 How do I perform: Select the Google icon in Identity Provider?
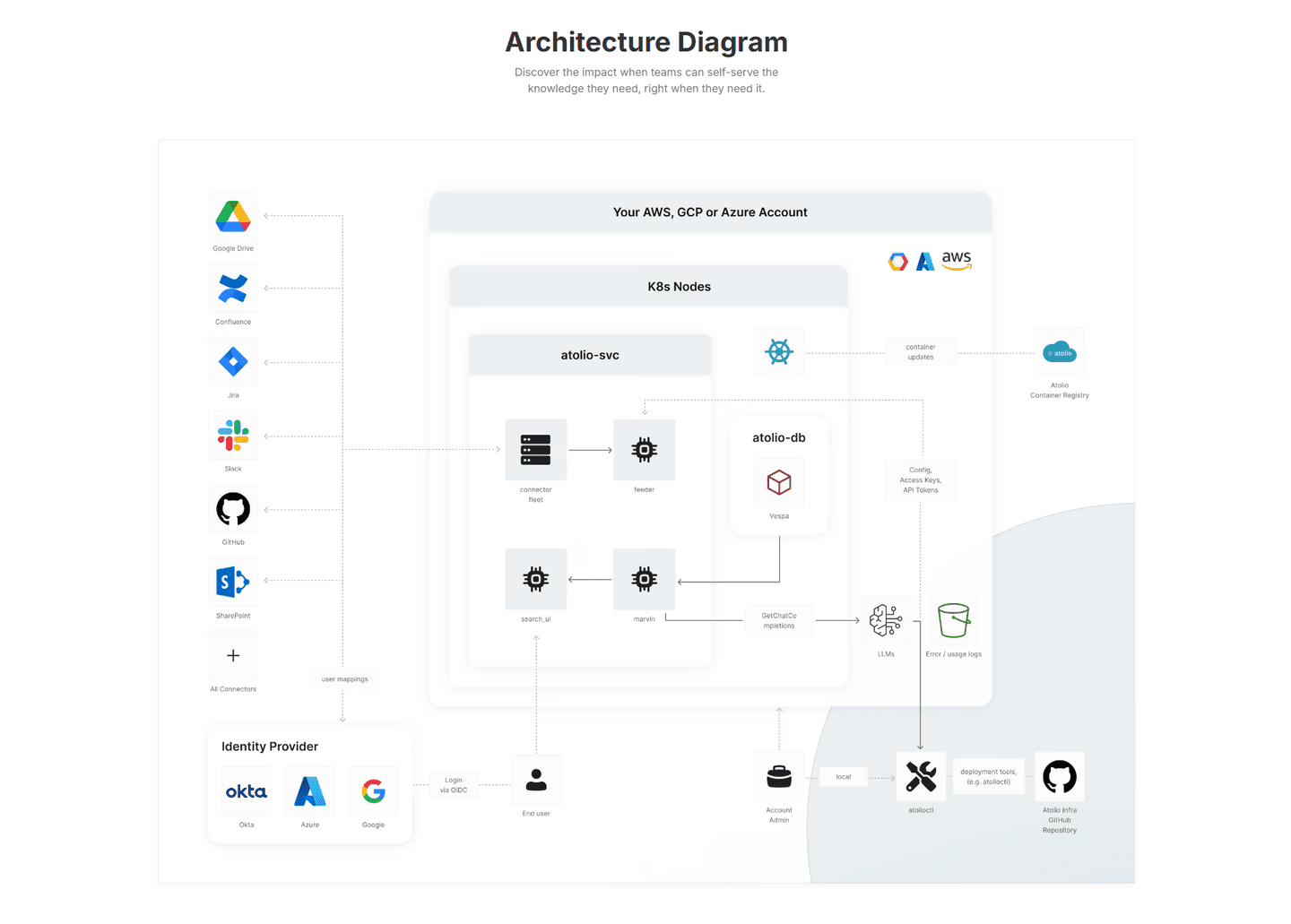point(374,791)
